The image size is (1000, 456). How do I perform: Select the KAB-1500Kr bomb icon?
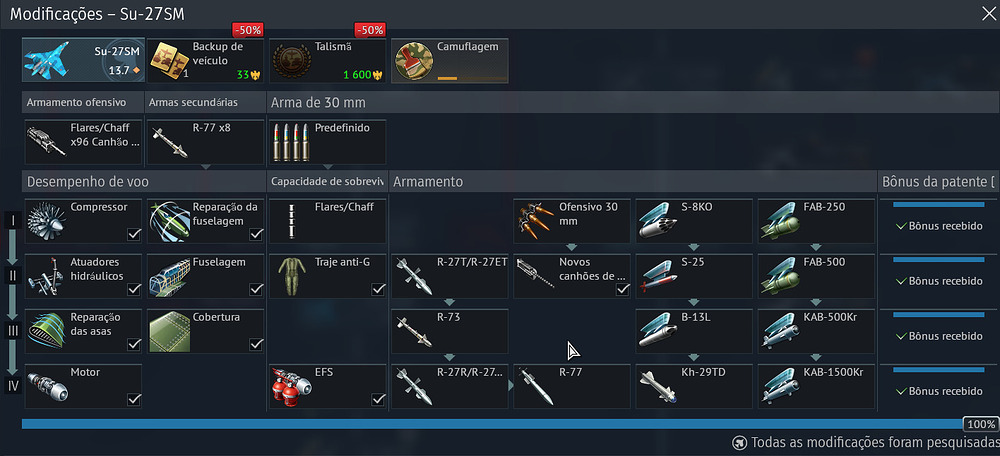(x=780, y=386)
